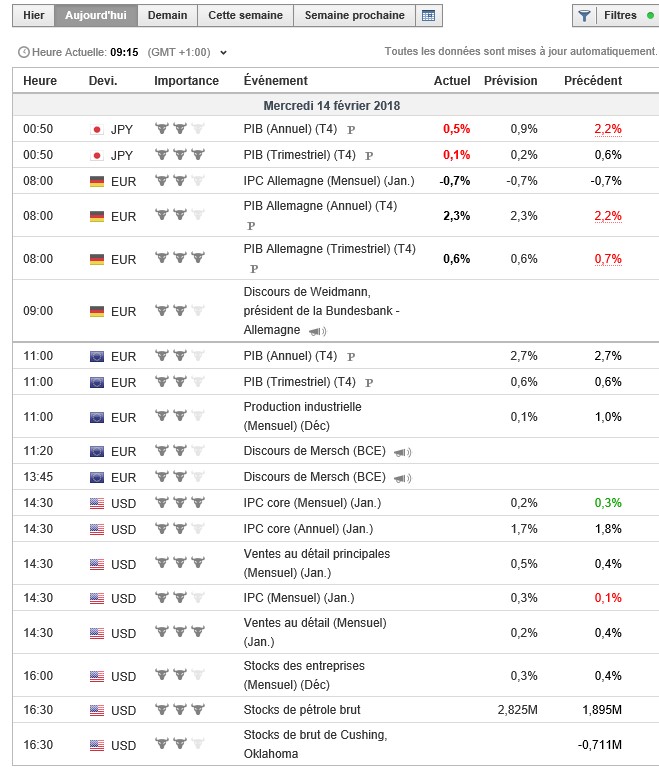Show the Cette semaine tab
Image resolution: width=659 pixels, height=773 pixels.
[246, 16]
